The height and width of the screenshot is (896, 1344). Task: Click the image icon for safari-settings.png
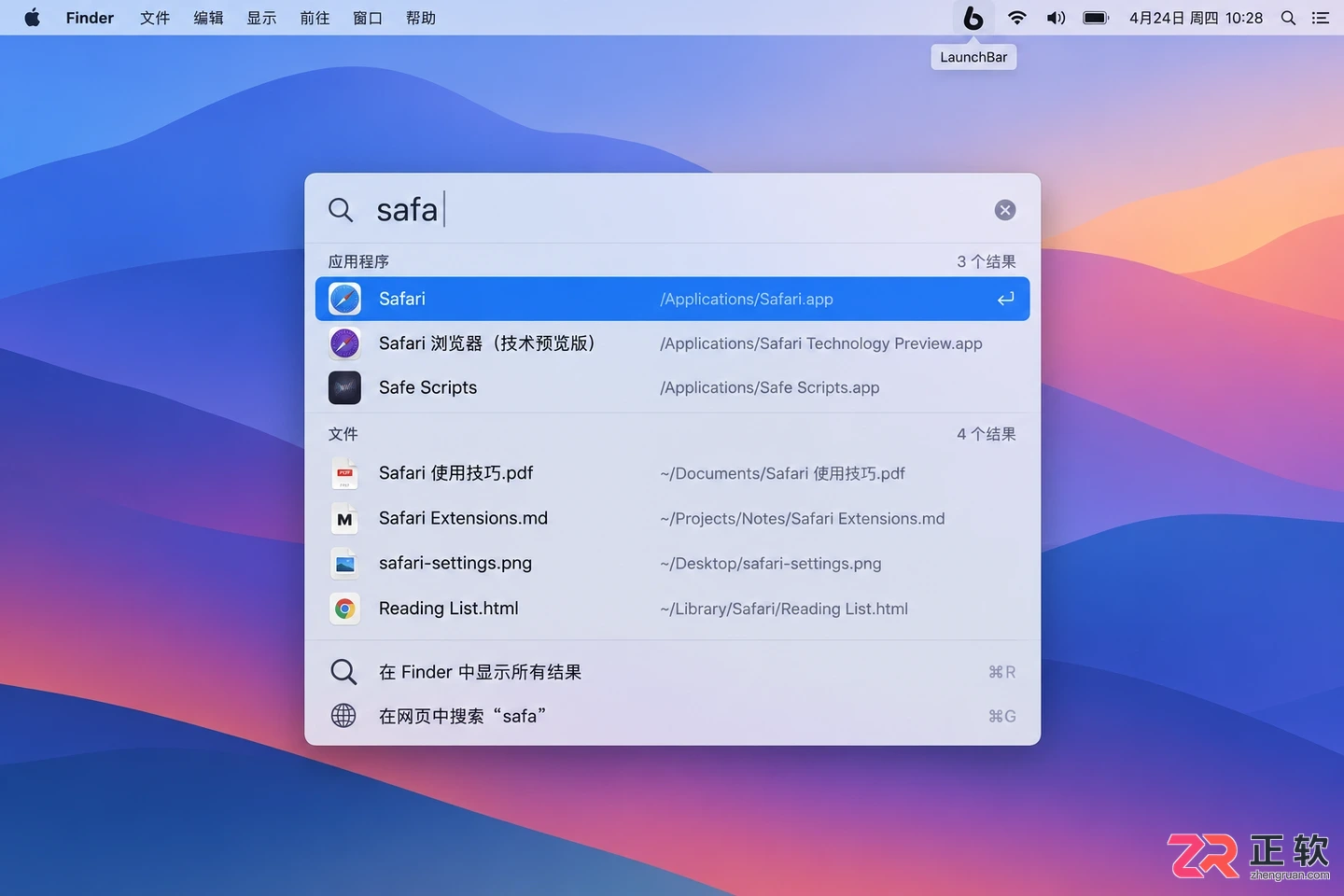[x=344, y=564]
